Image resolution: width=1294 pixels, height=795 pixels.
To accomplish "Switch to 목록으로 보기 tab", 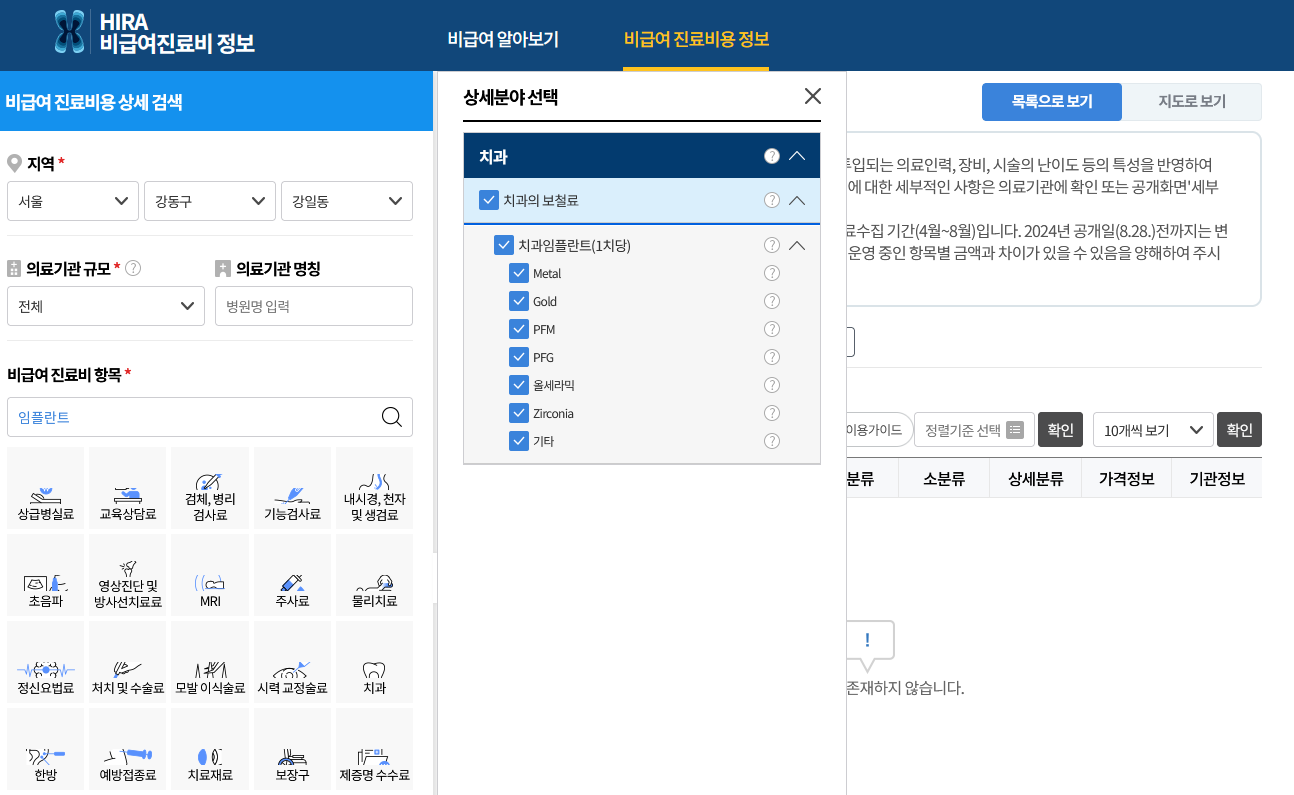I will pos(1052,102).
